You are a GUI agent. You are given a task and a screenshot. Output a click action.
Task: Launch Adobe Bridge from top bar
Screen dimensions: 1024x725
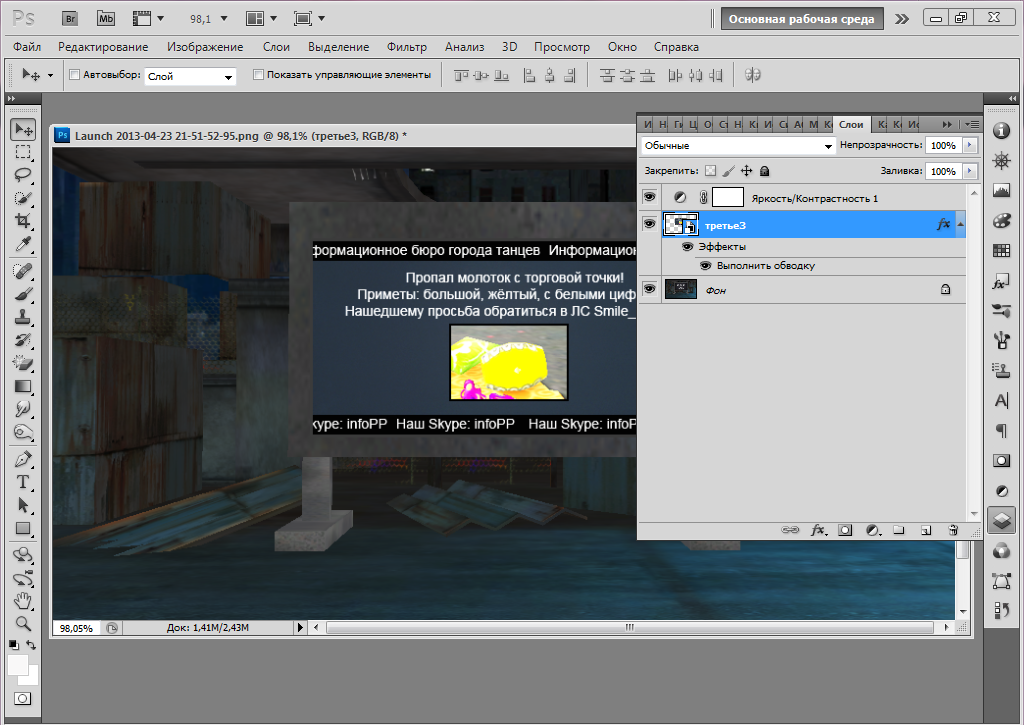click(x=70, y=18)
